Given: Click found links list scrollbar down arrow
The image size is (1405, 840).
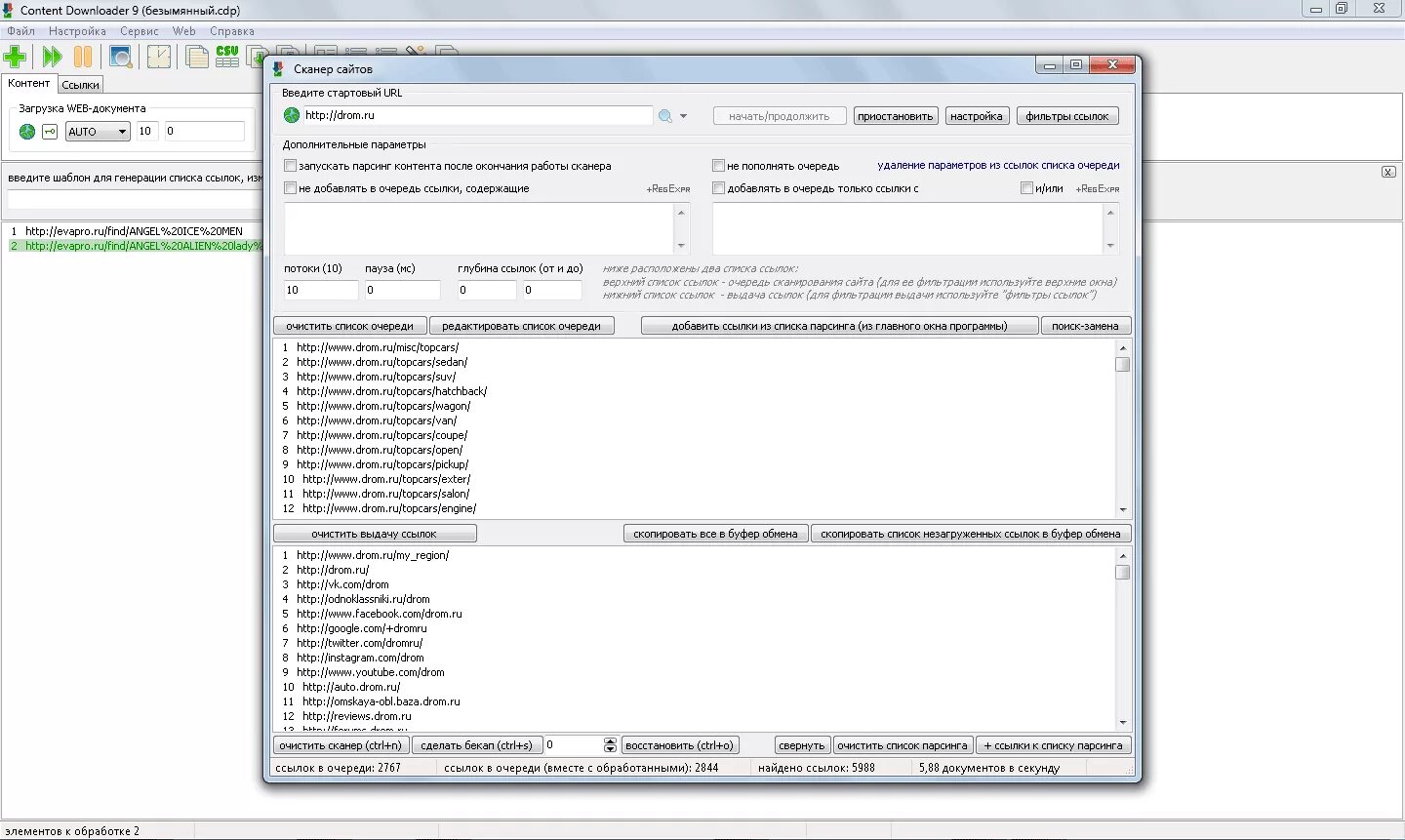Looking at the screenshot, I should pos(1123,723).
